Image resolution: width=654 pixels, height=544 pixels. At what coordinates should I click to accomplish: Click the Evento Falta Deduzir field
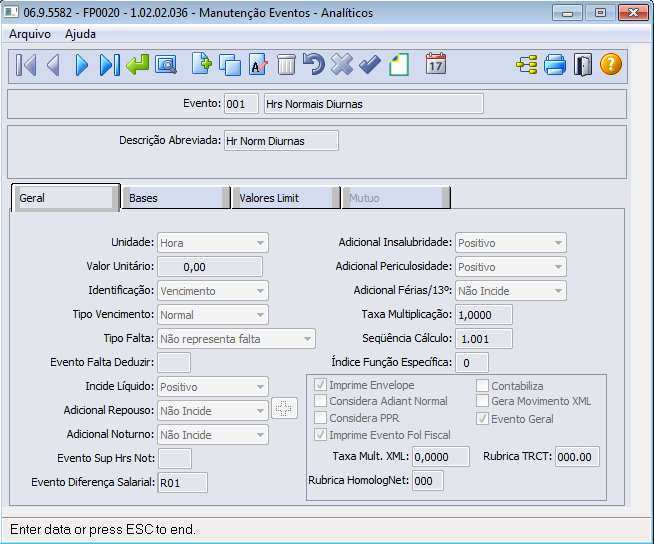tap(174, 363)
